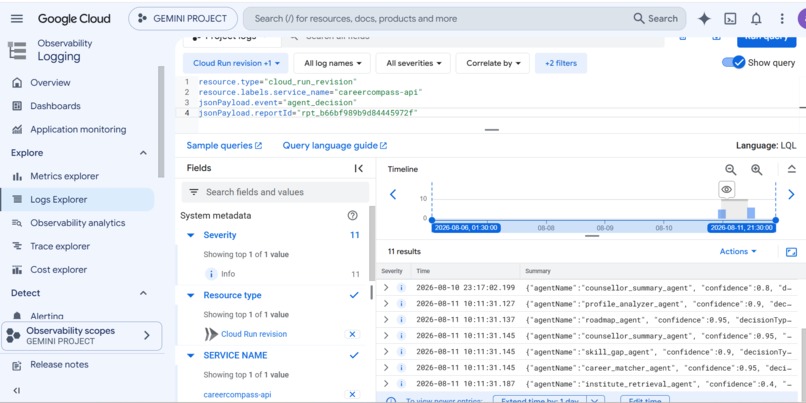Open Metrics explorer

[64, 176]
